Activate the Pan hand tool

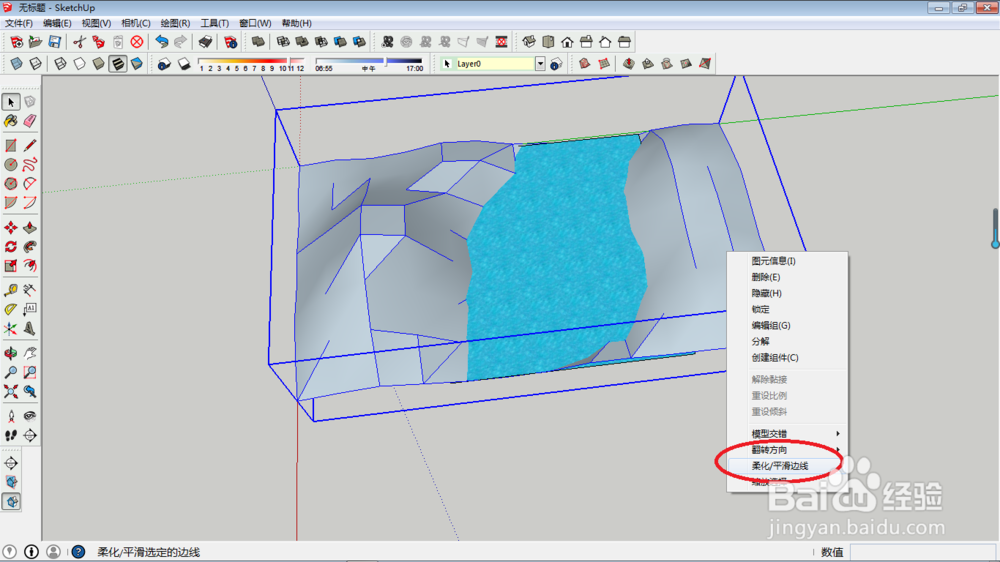[x=30, y=353]
